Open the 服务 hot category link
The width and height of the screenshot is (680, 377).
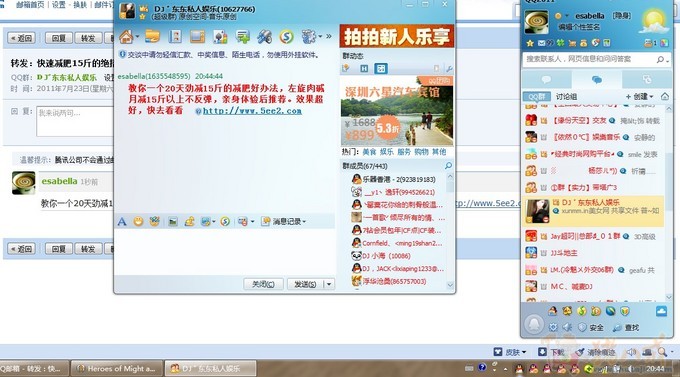(x=404, y=152)
